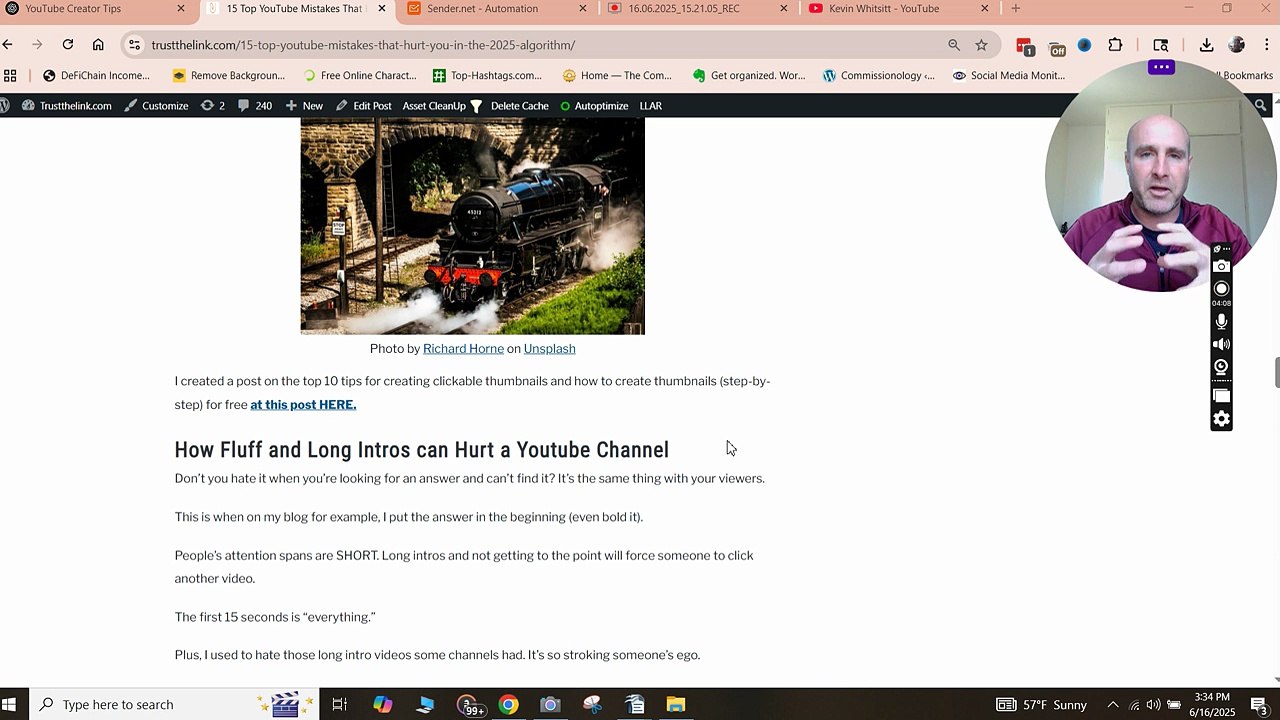This screenshot has width=1280, height=720.
Task: Open the Home — The Com... bookmark
Action: click(617, 75)
